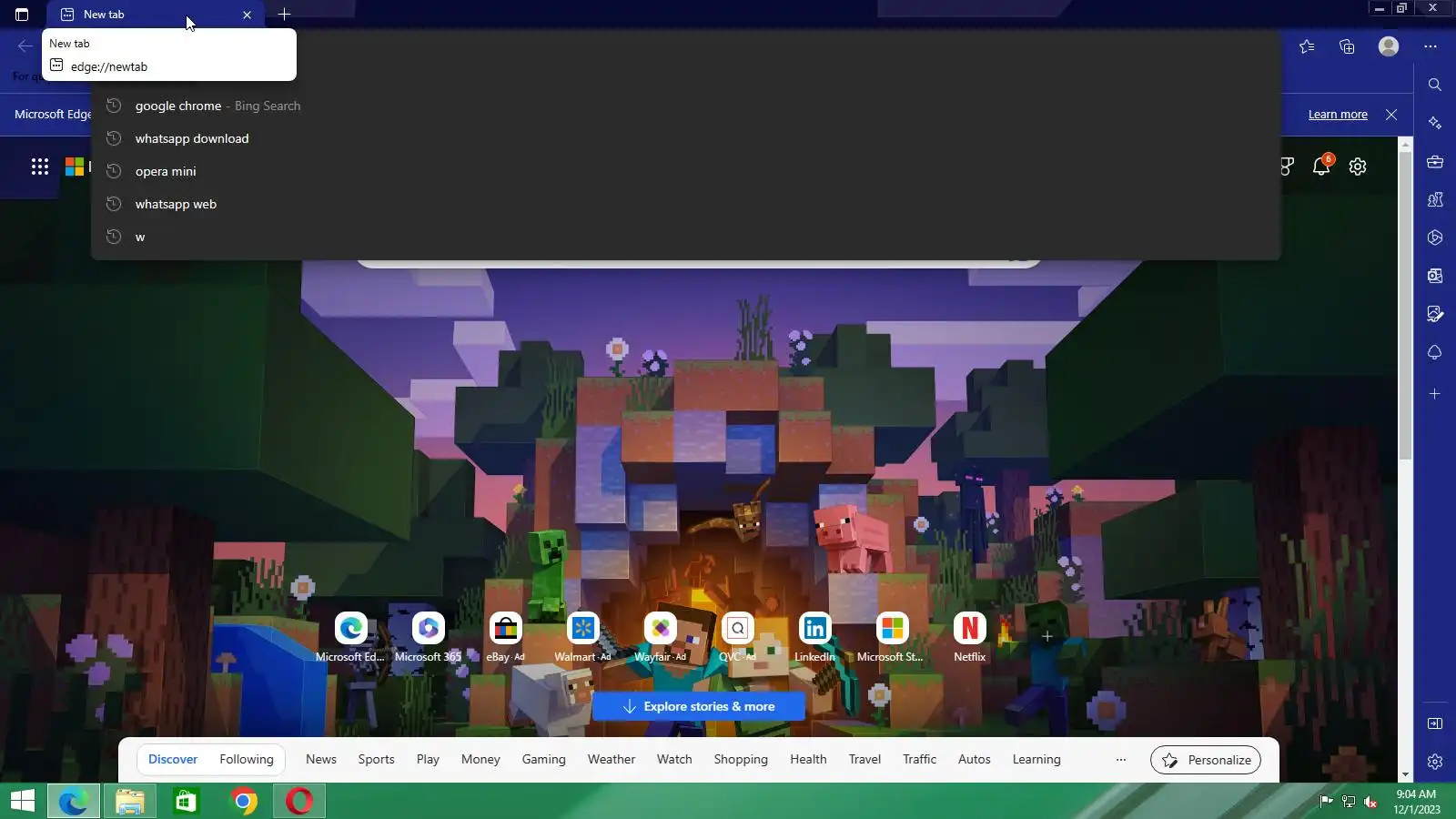Open the Netflix quick link
The height and width of the screenshot is (819, 1456).
coord(969,636)
